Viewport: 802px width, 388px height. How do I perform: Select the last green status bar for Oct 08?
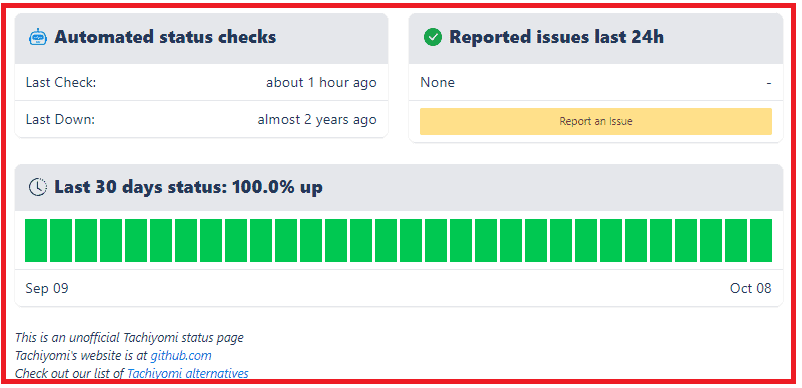tap(761, 240)
